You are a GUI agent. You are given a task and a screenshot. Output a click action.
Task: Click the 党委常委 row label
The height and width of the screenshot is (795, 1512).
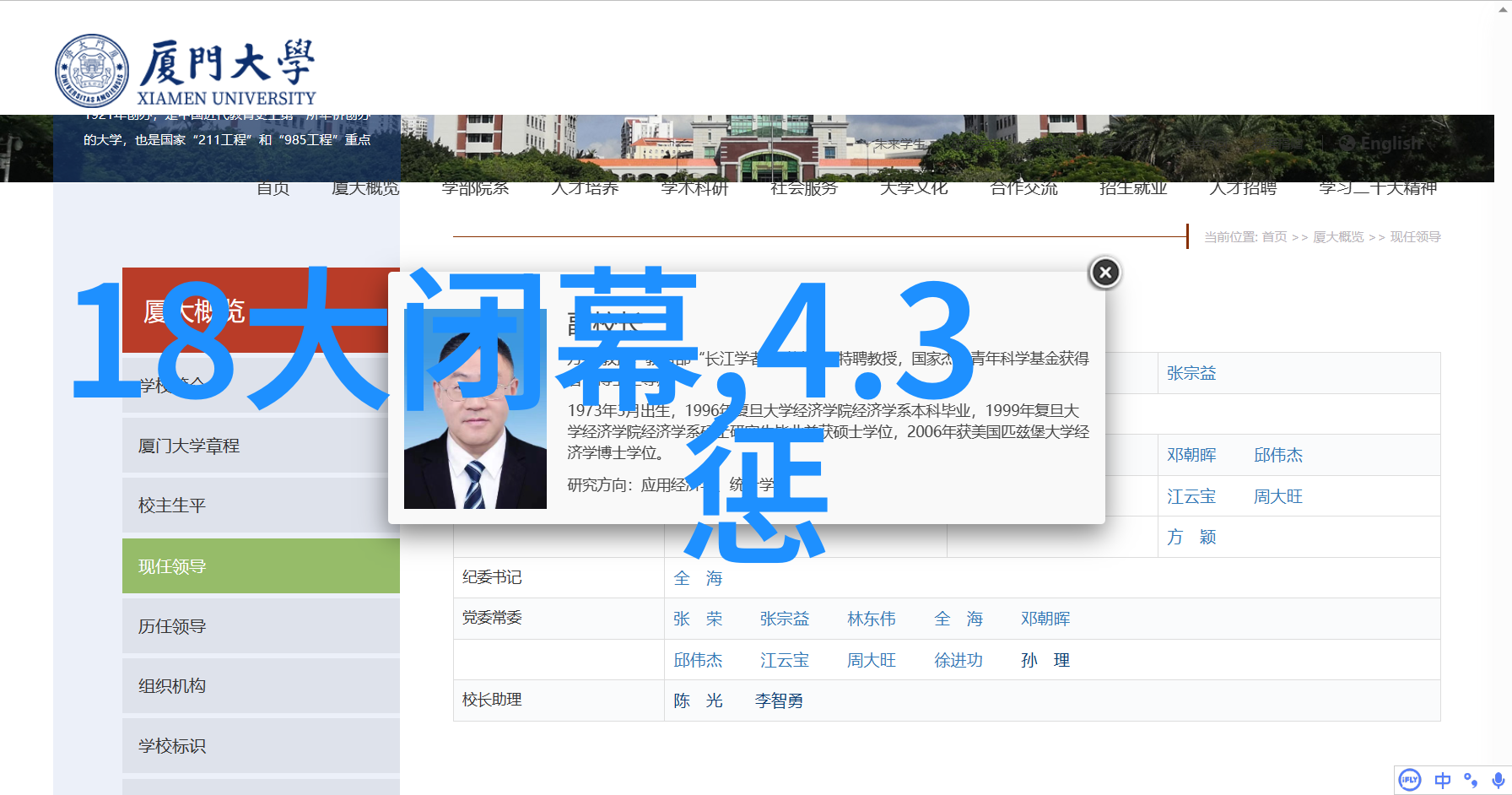tap(492, 618)
